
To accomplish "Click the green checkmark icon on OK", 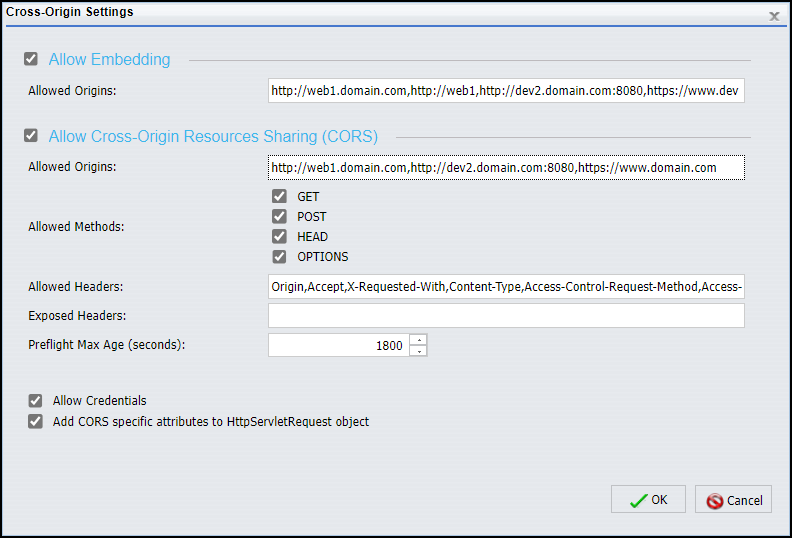I will 638,501.
